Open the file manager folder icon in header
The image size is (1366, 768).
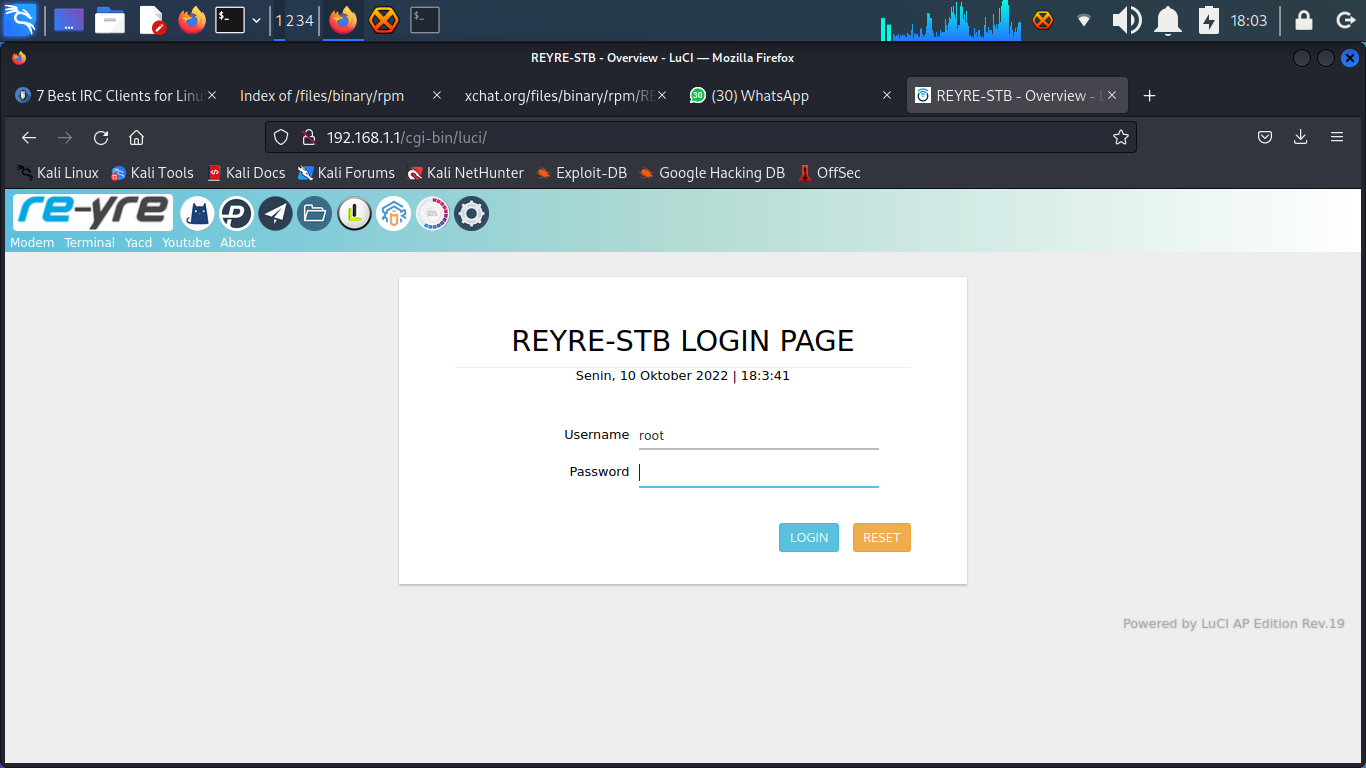(314, 213)
